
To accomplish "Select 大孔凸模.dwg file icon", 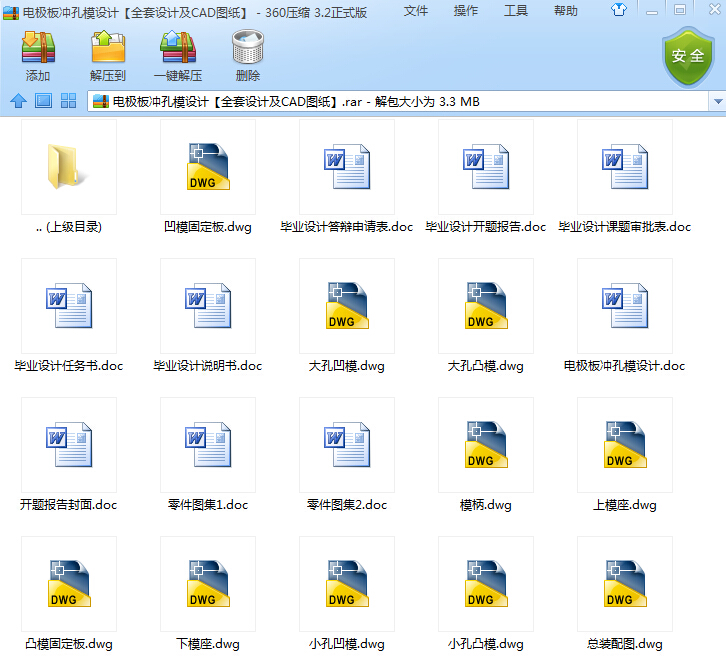I will [x=486, y=306].
